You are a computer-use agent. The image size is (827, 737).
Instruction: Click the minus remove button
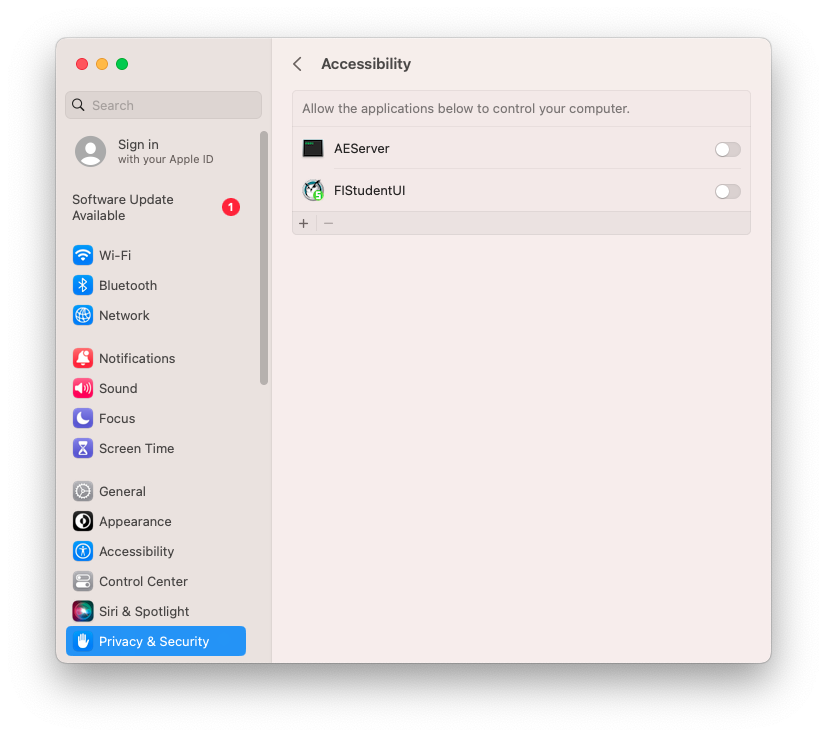pos(328,223)
